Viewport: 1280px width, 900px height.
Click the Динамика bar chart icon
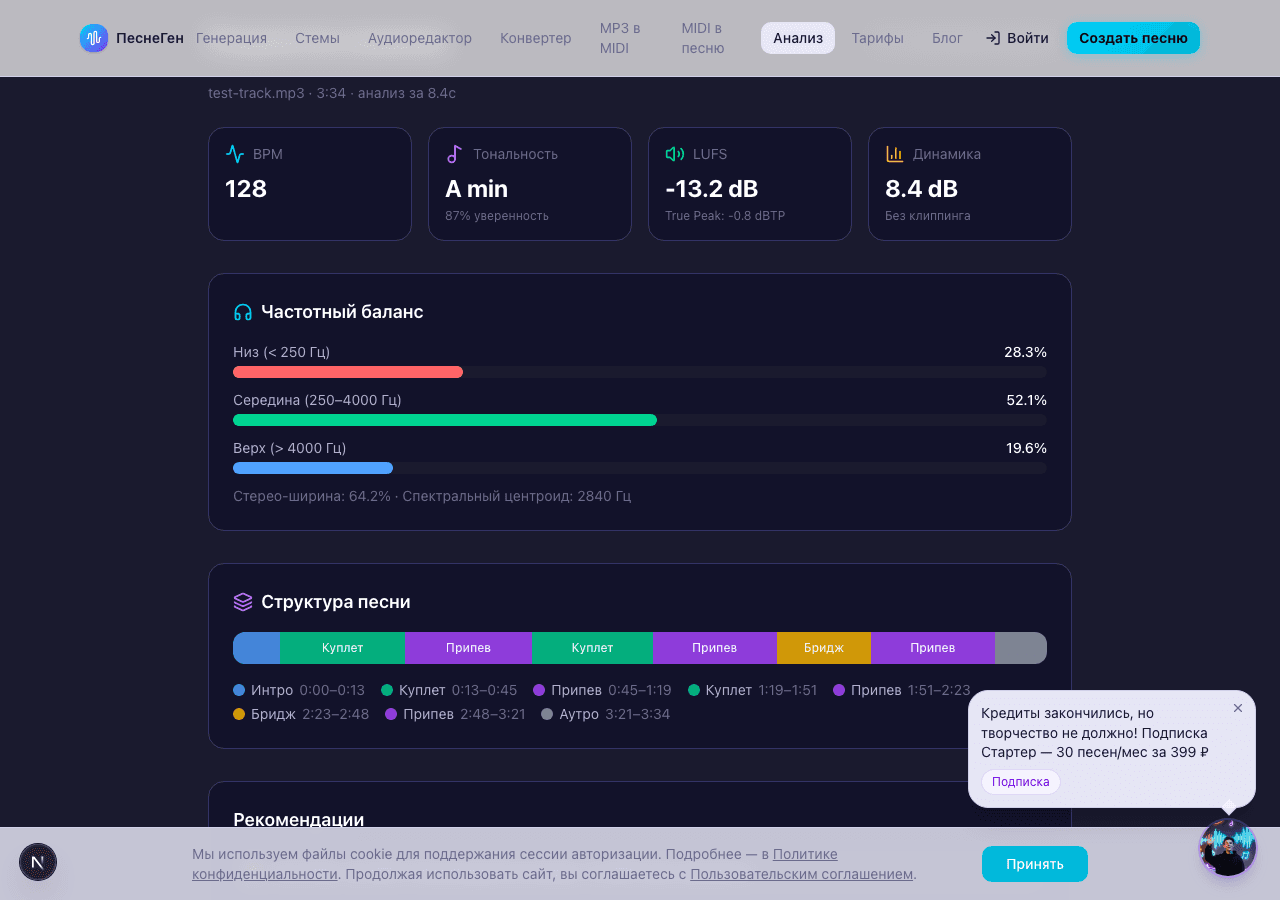[x=895, y=154]
